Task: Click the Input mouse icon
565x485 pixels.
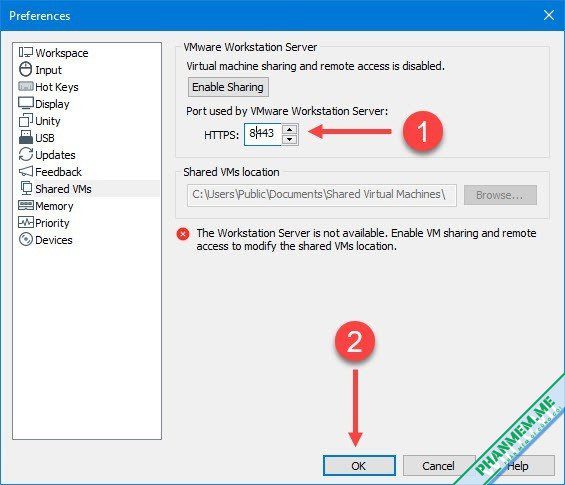Action: click(x=26, y=69)
